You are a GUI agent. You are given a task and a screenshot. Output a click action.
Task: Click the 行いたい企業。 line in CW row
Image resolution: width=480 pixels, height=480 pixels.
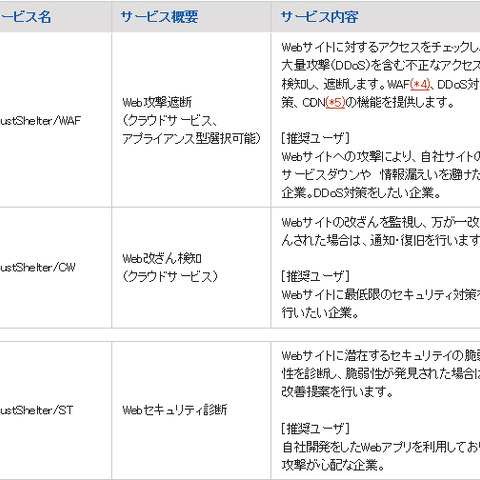[320, 313]
